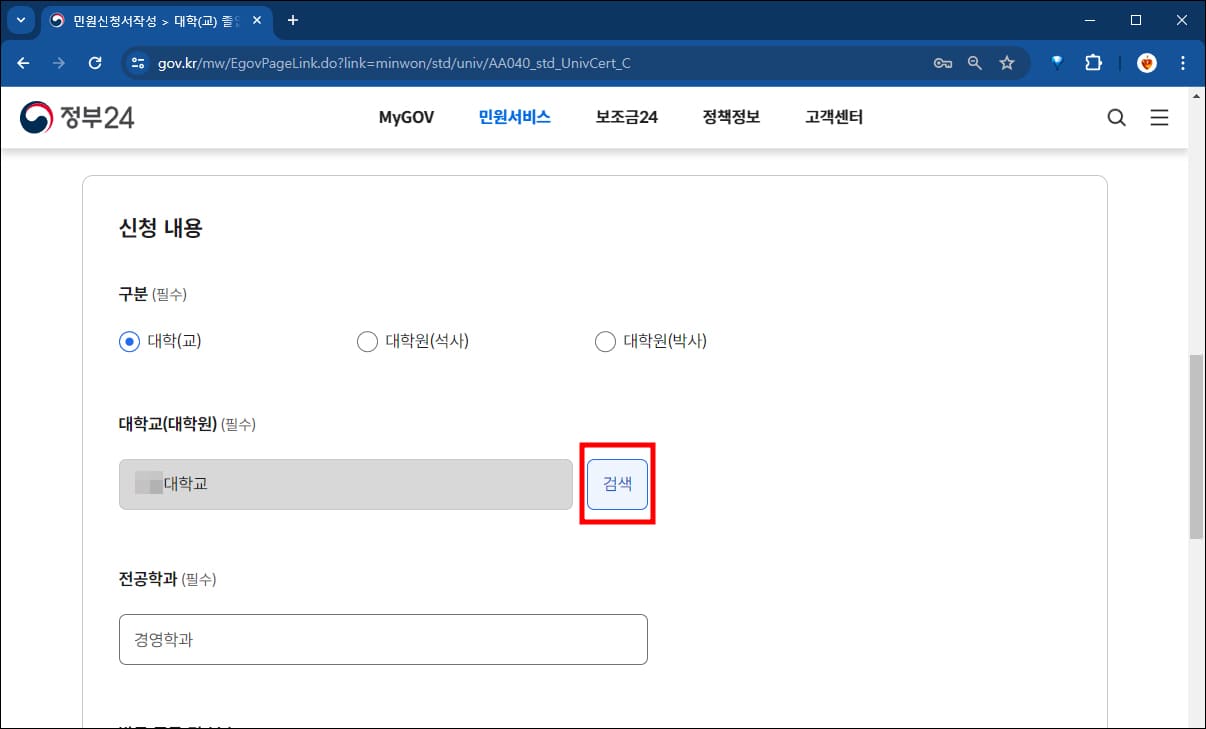Open the 정부24 site search magnifier icon
This screenshot has height=729, width=1206.
(1116, 117)
